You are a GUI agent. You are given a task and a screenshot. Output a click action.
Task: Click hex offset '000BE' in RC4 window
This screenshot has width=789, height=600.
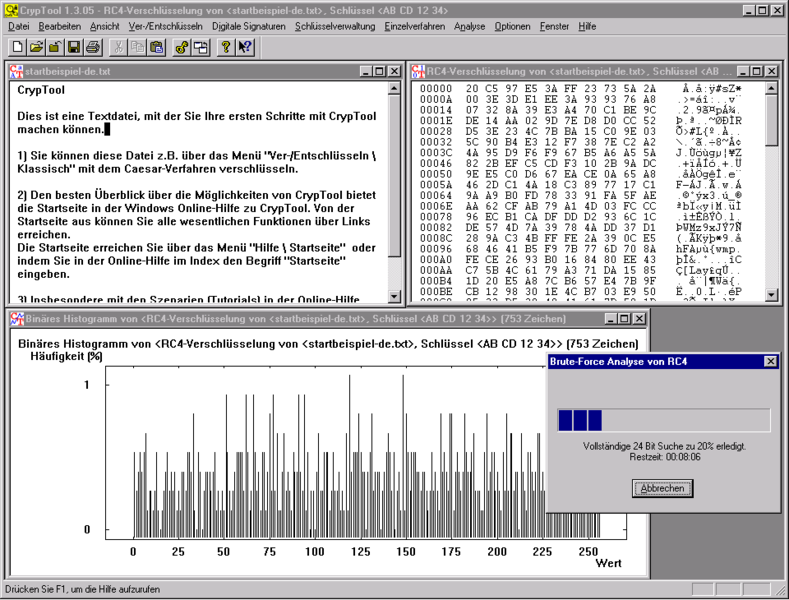[x=436, y=292]
